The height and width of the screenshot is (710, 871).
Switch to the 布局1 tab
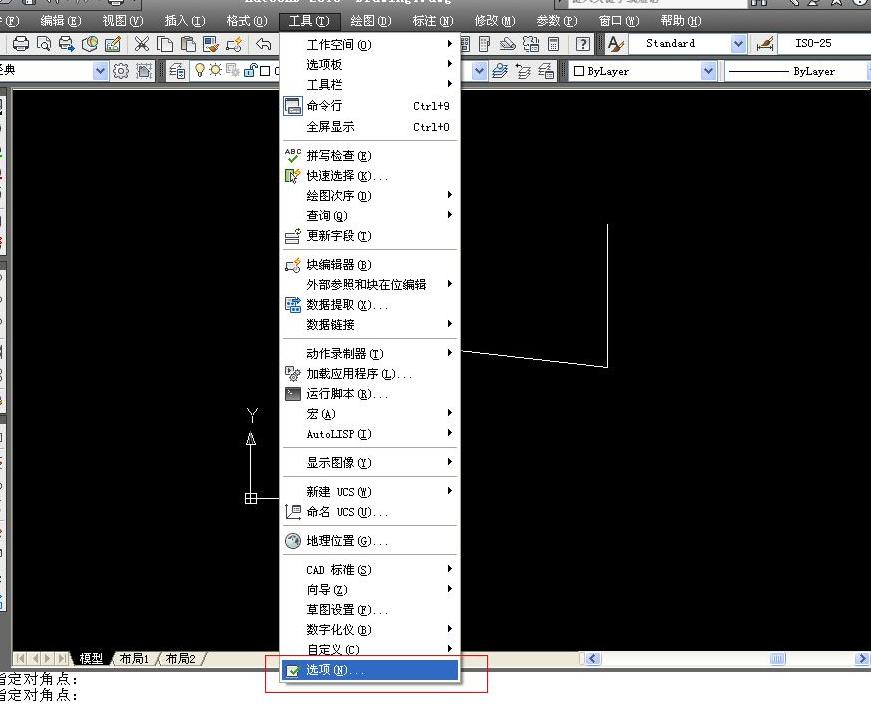click(x=134, y=658)
